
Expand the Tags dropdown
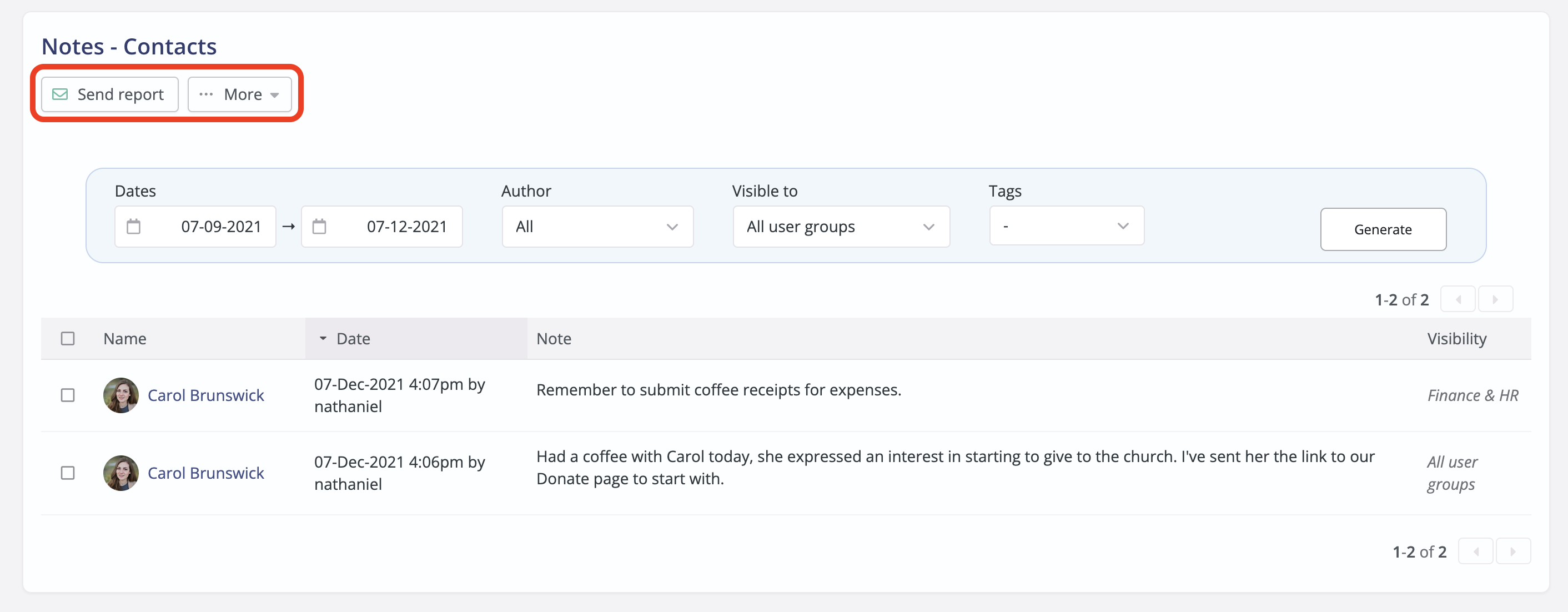[x=1066, y=225]
